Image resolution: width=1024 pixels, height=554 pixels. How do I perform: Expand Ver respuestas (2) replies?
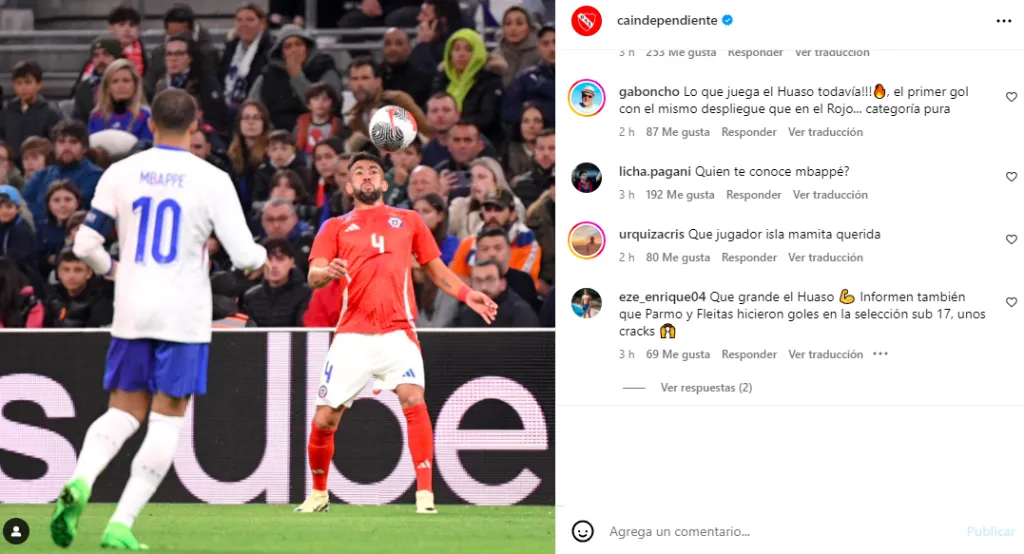(x=706, y=387)
